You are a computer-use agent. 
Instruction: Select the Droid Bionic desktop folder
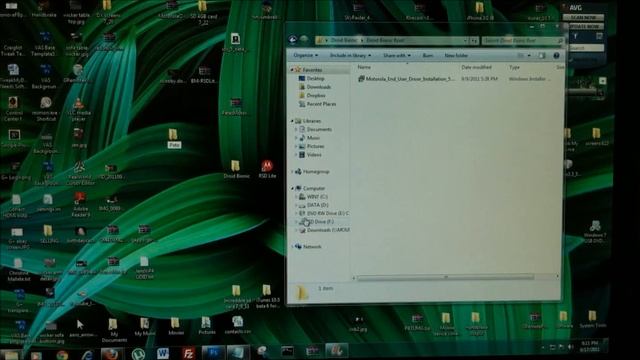[236, 169]
